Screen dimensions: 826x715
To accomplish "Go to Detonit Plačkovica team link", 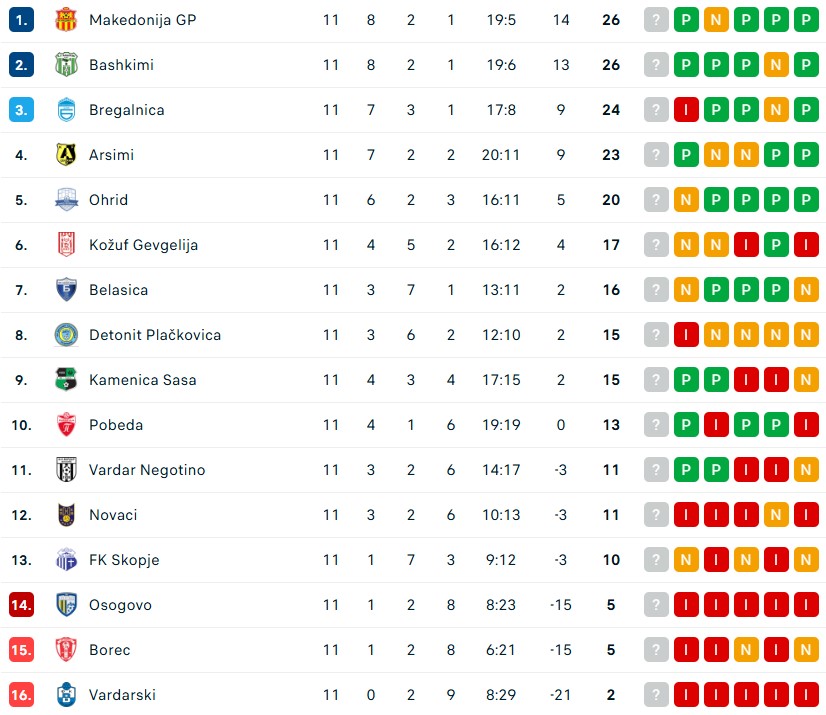I will [154, 335].
